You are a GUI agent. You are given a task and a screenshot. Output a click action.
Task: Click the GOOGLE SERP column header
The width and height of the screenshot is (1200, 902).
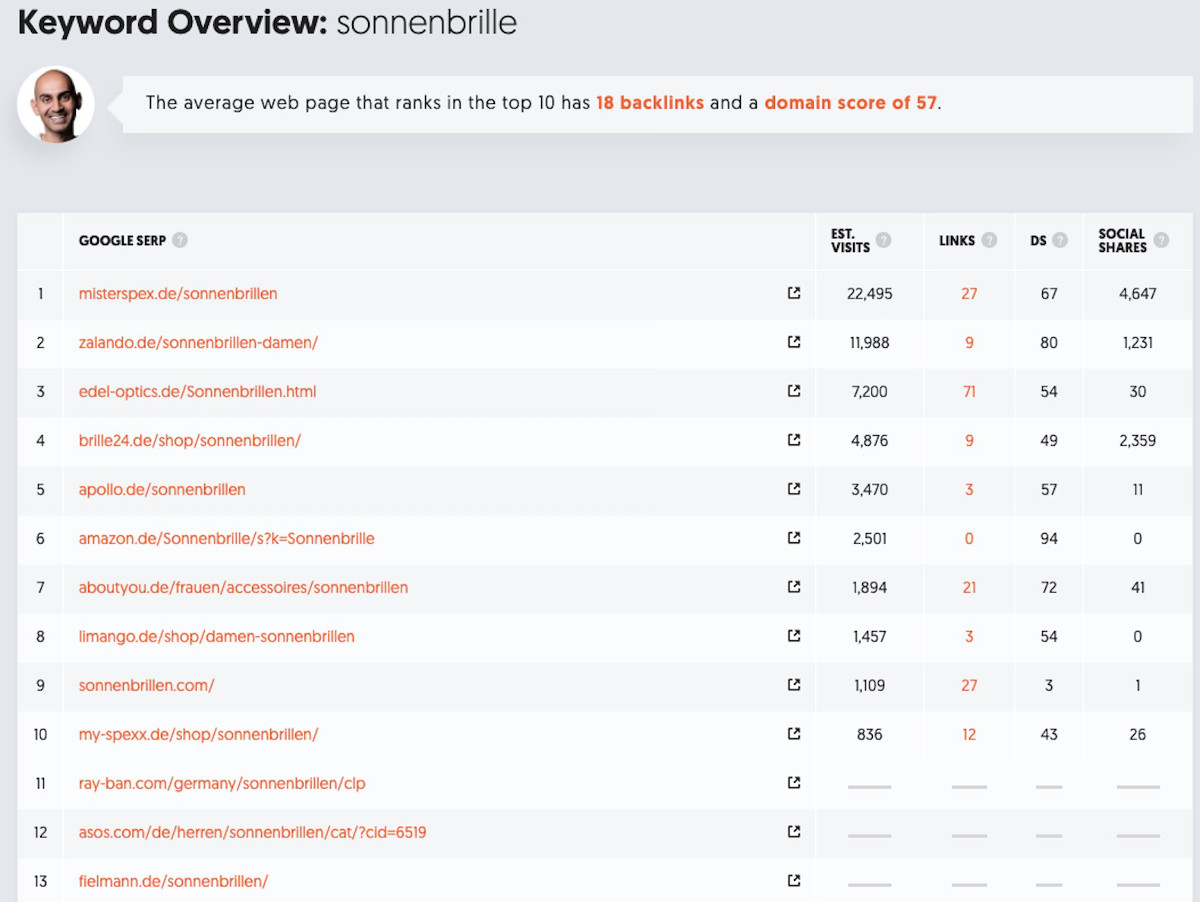[x=122, y=241]
